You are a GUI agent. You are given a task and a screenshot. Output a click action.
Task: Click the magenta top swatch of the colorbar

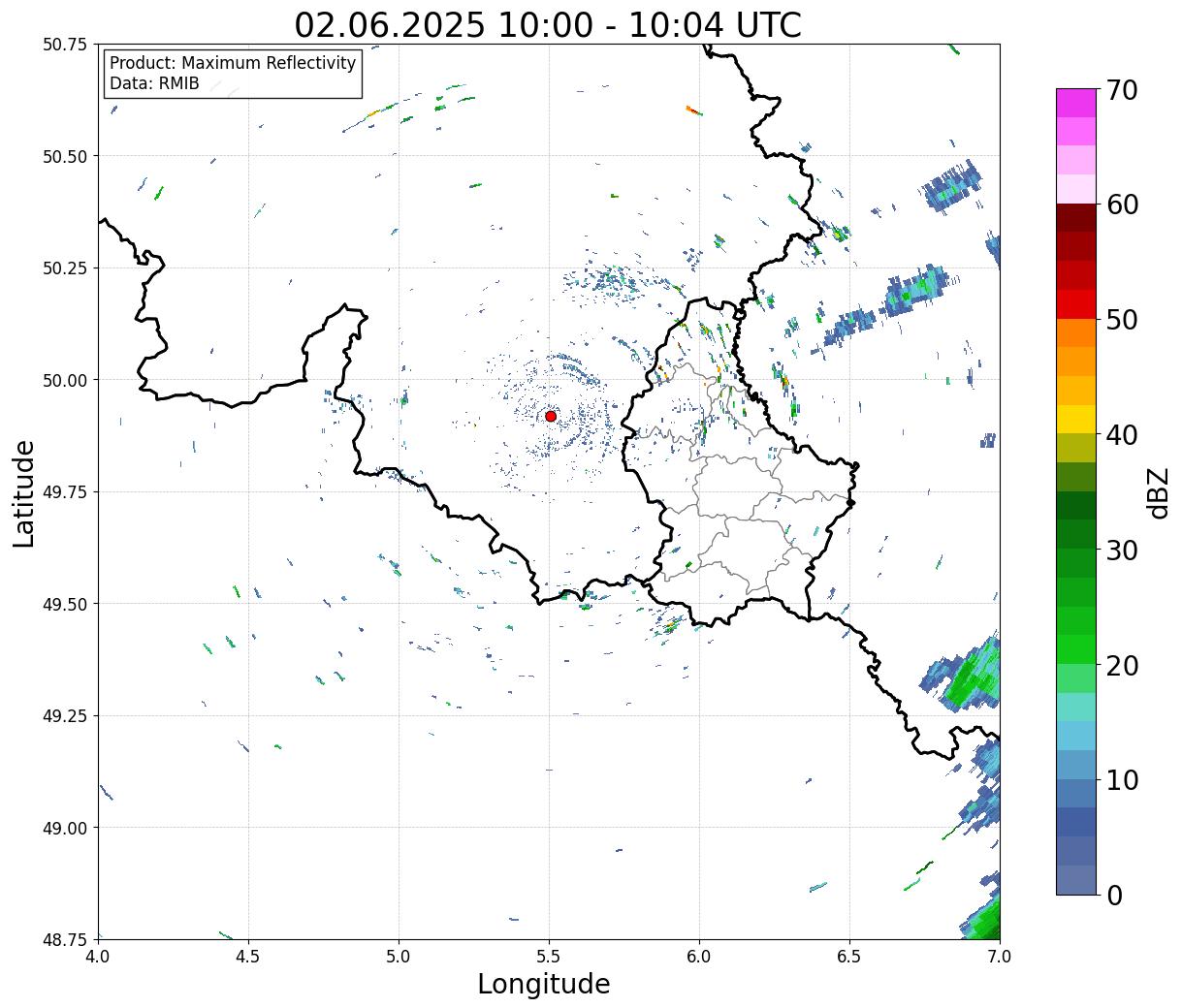click(1076, 103)
